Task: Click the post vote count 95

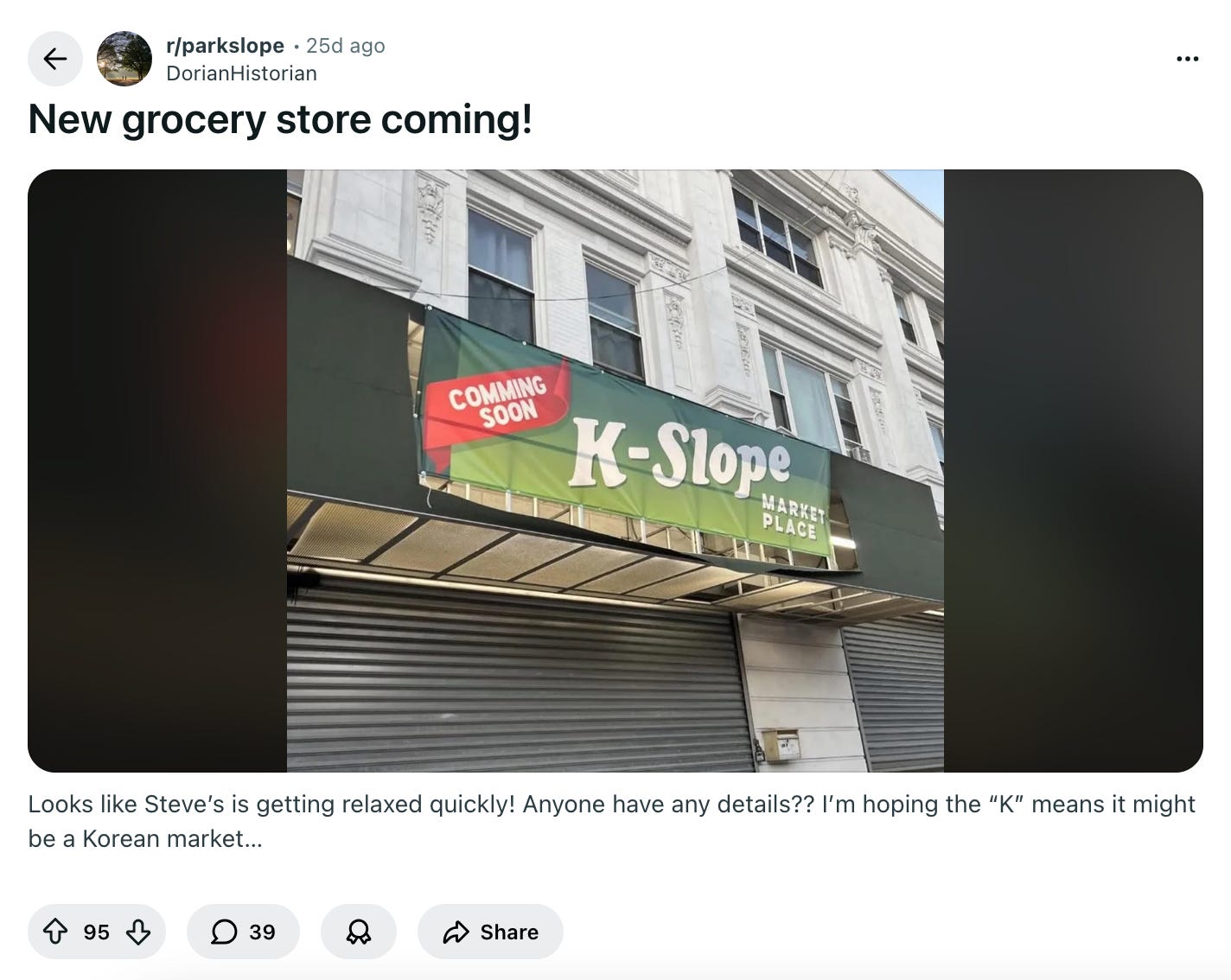Action: (x=97, y=932)
